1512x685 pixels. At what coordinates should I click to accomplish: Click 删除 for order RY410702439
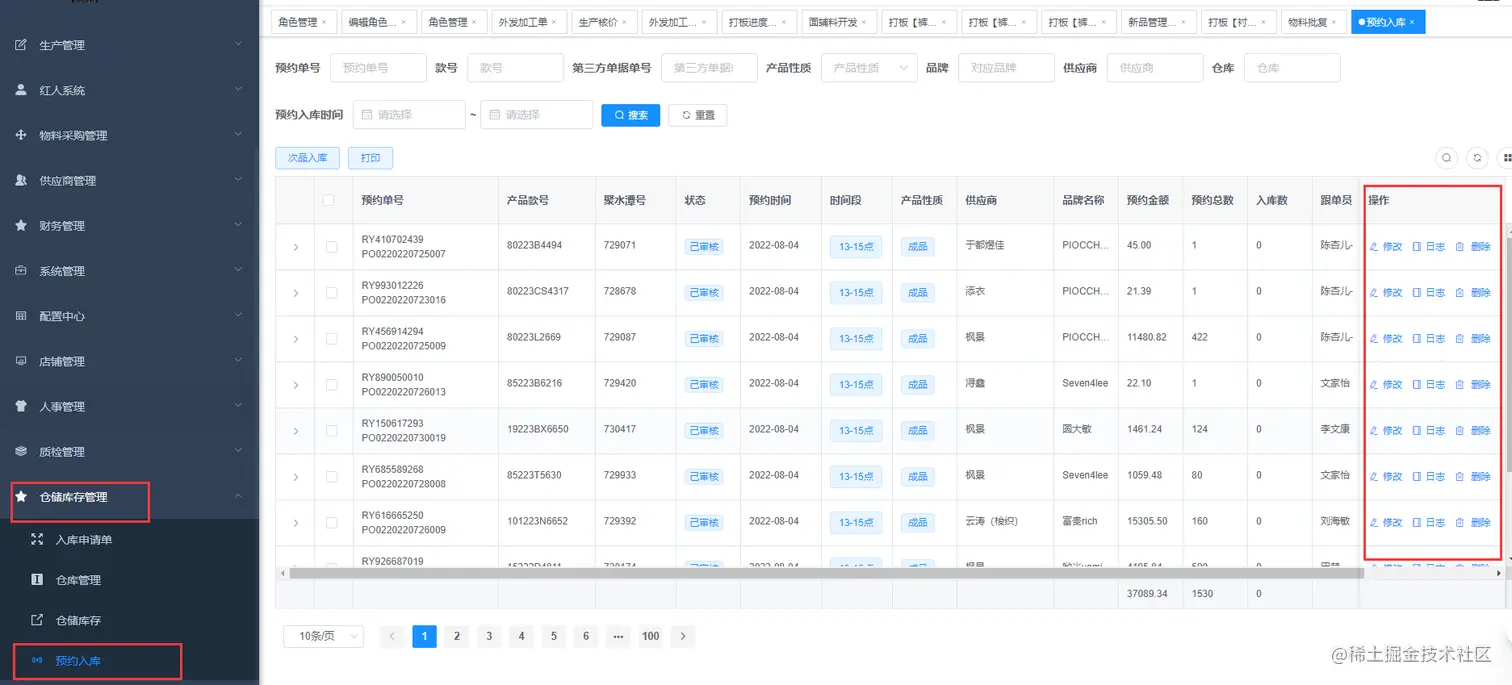tap(1473, 247)
